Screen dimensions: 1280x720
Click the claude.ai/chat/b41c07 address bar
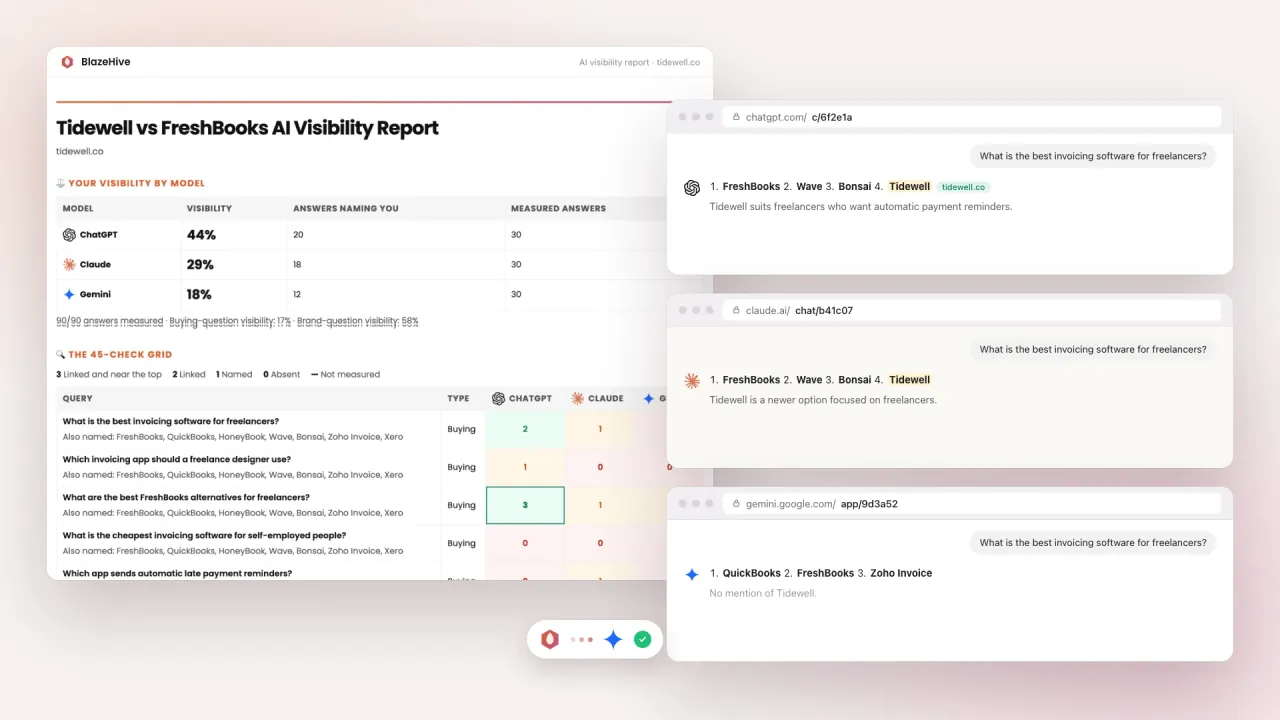[x=971, y=311]
